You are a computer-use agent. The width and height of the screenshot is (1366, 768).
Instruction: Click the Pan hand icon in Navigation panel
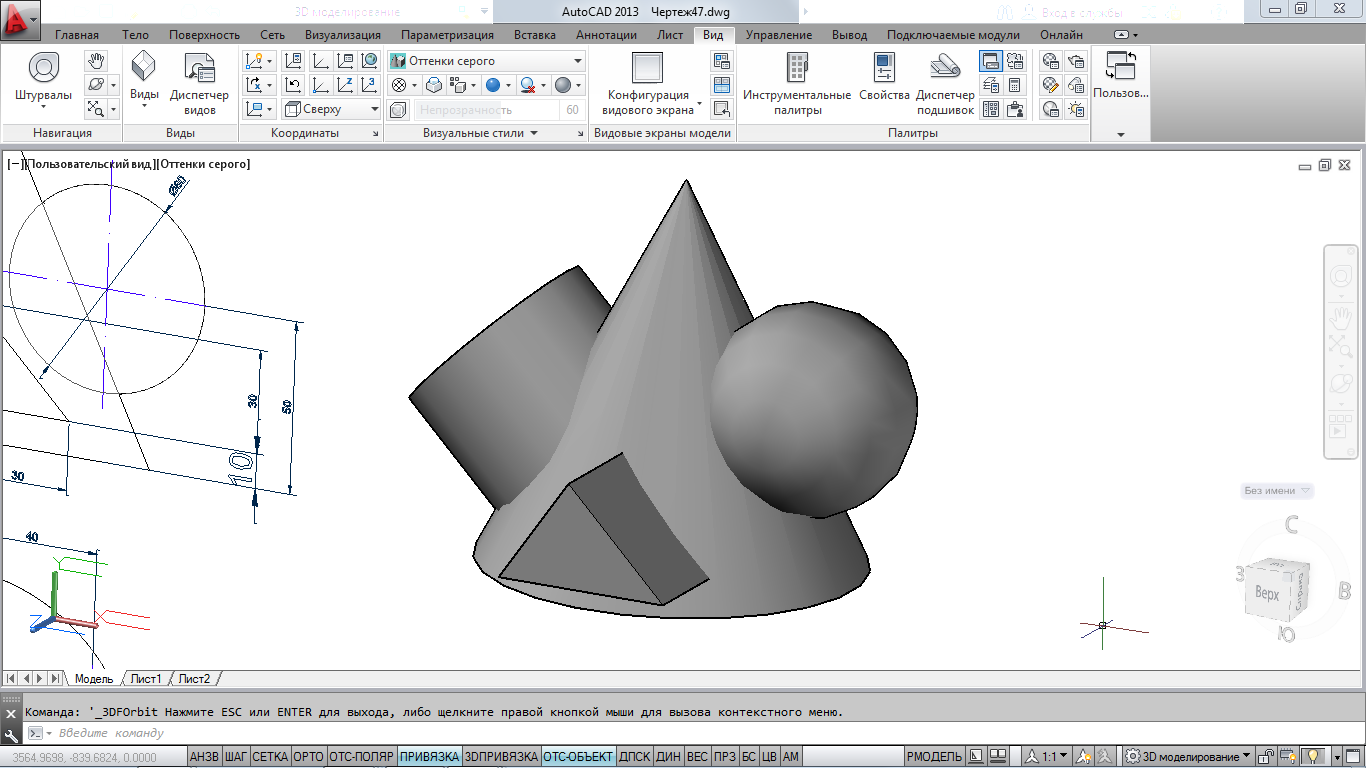(x=96, y=61)
